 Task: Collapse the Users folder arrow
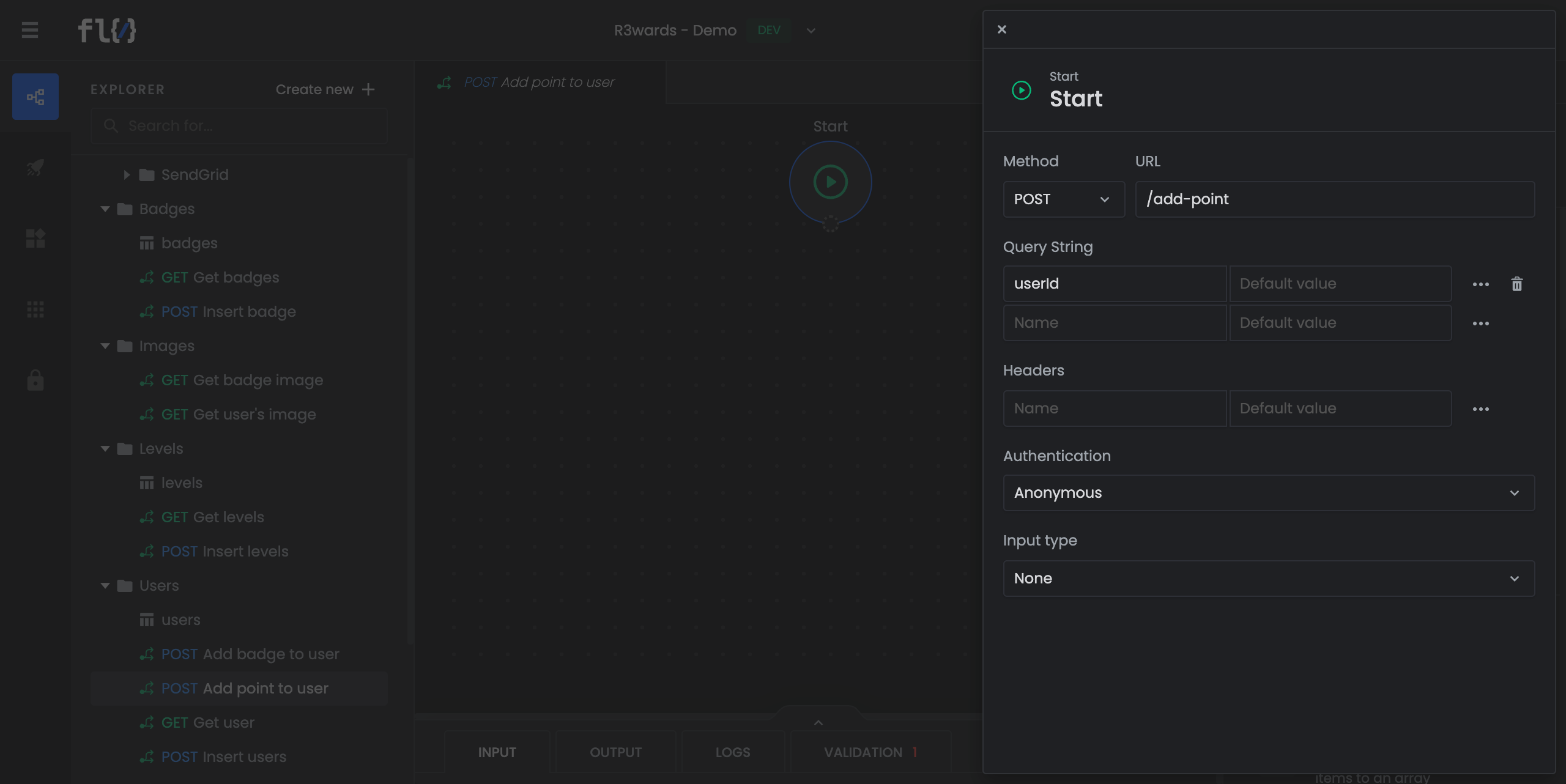pos(105,586)
